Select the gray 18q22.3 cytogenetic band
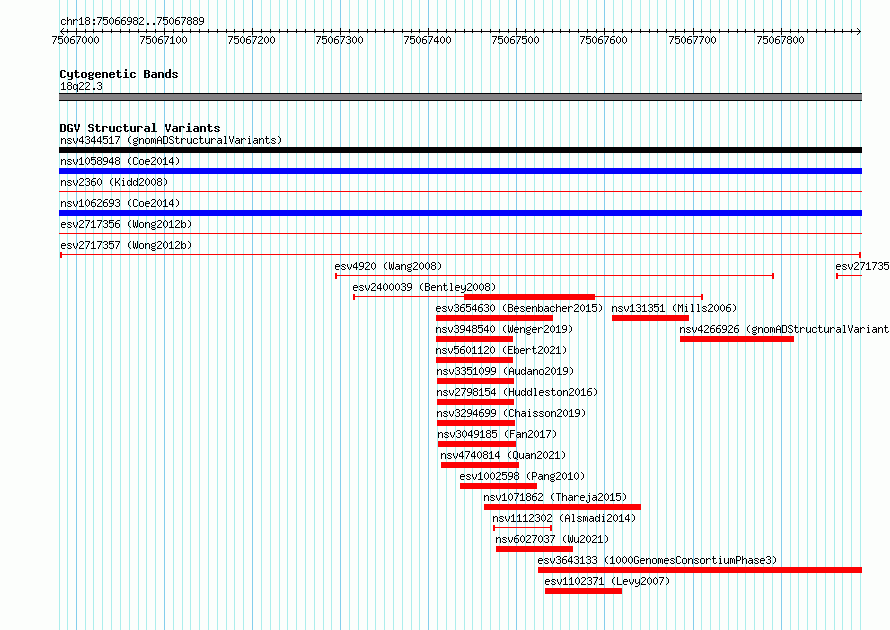The image size is (890, 630). click(460, 97)
